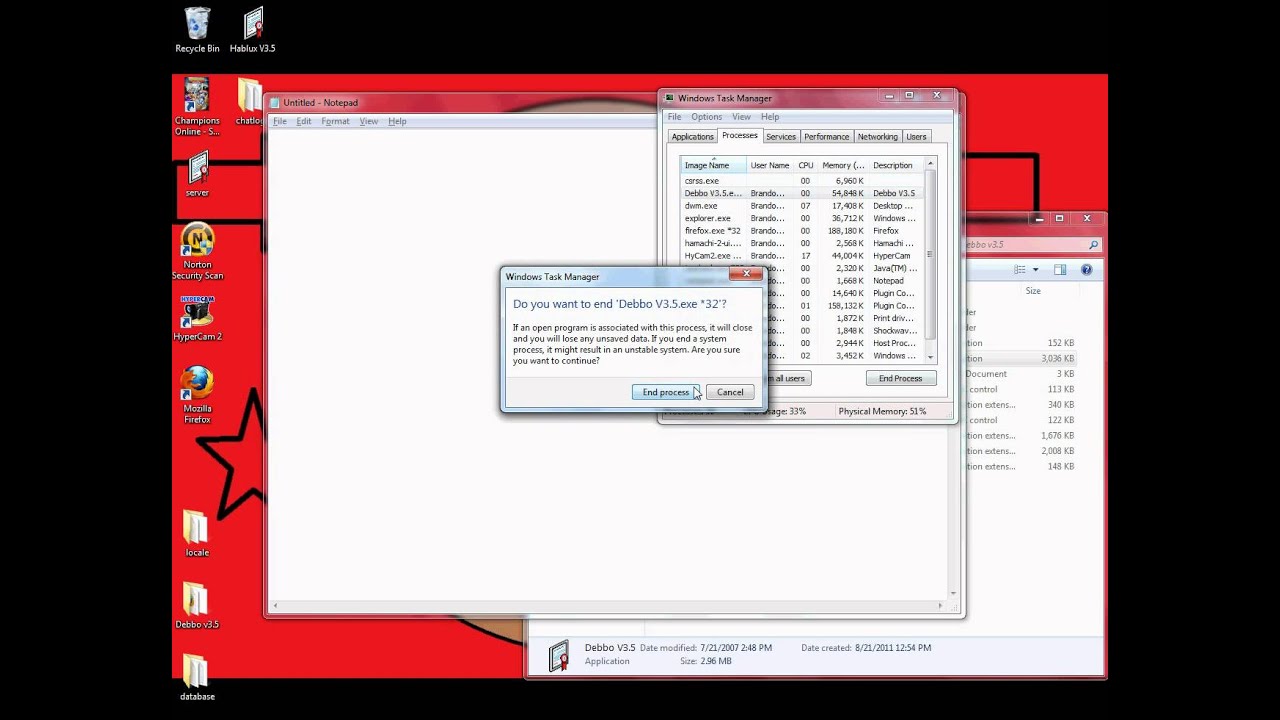Screen dimensions: 1280x720
Task: Switch to the Applications tab
Action: click(692, 137)
